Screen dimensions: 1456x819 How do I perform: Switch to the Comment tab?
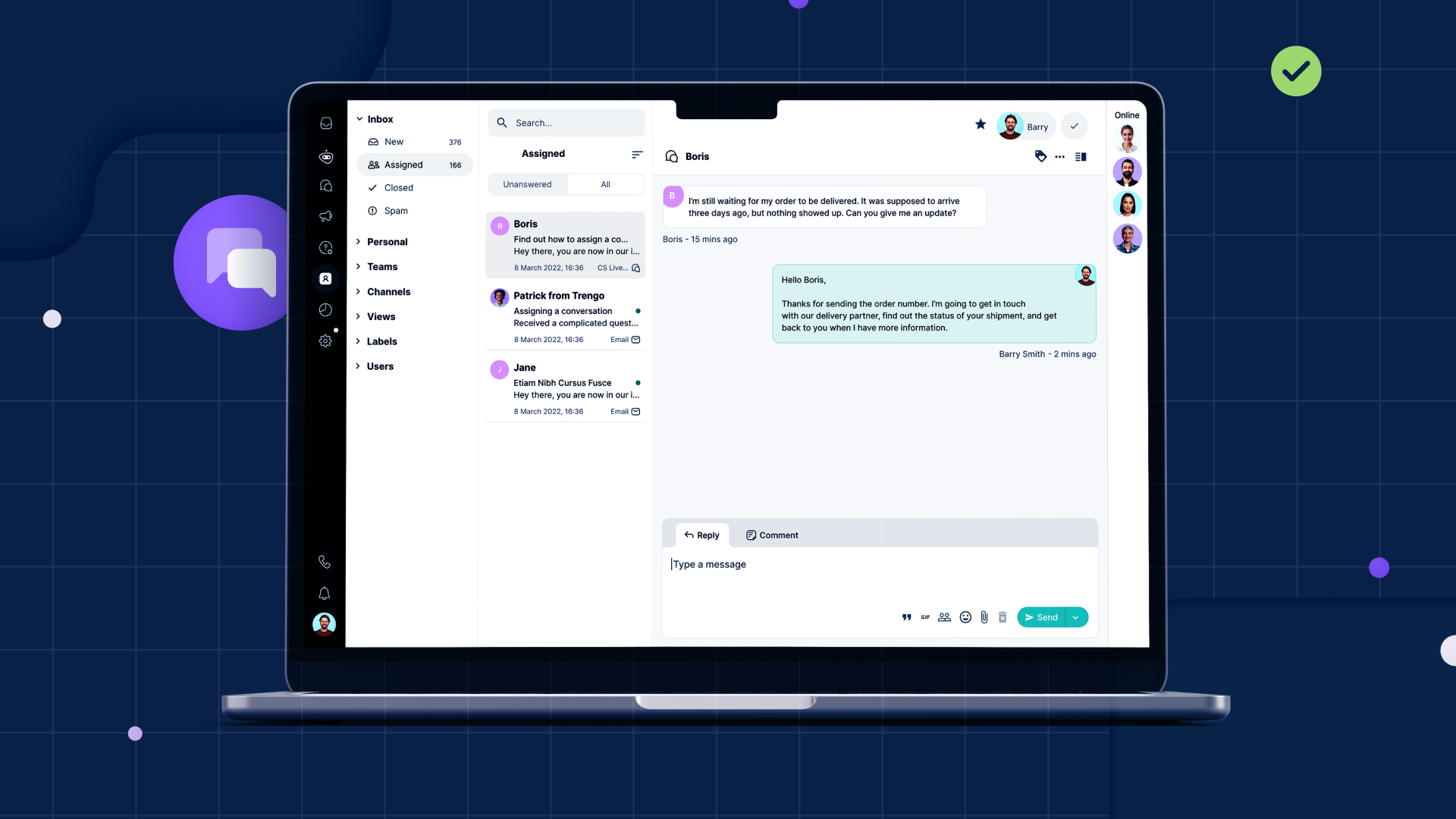coord(772,535)
